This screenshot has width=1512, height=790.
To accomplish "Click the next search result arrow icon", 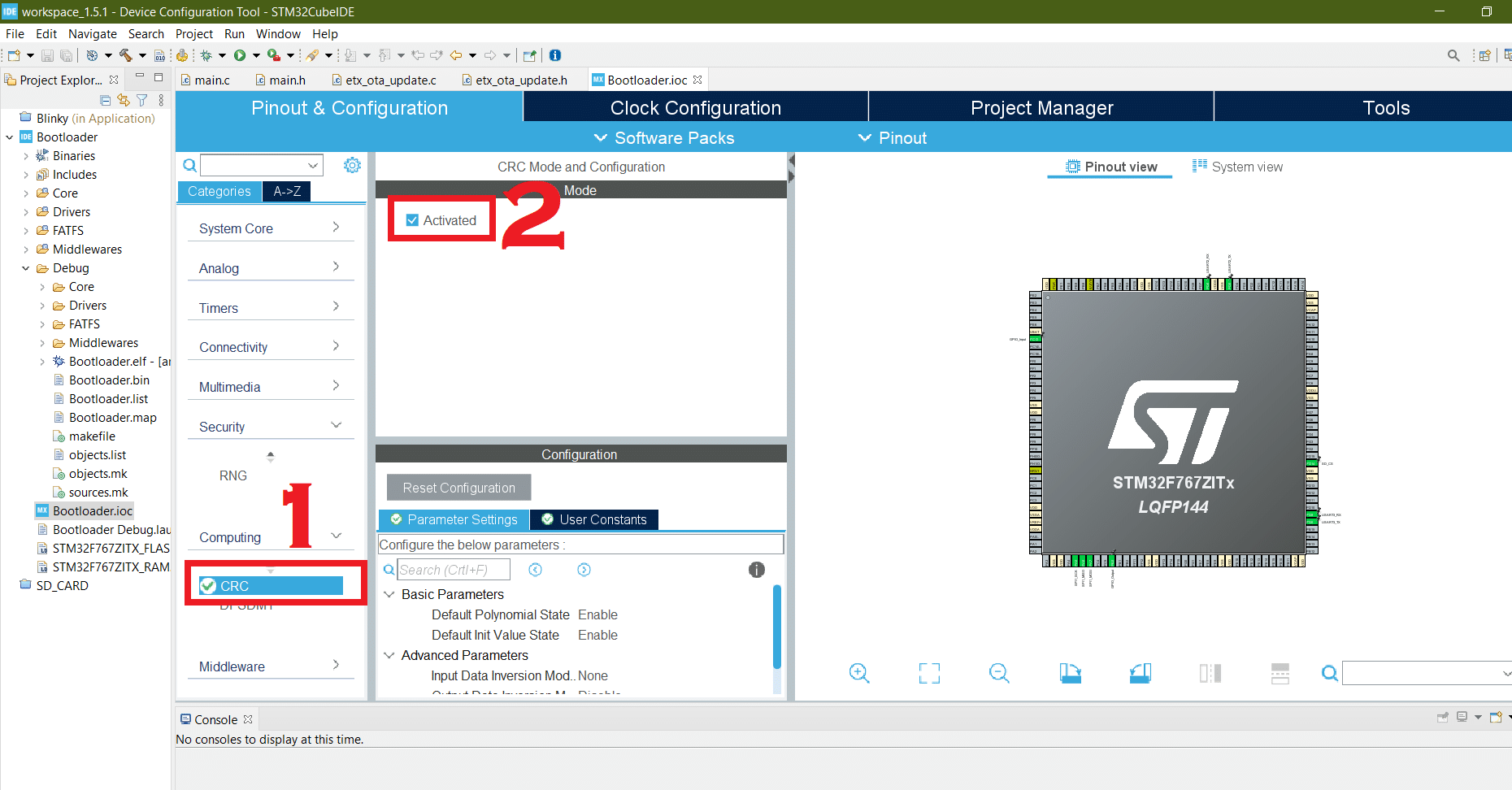I will pos(584,570).
